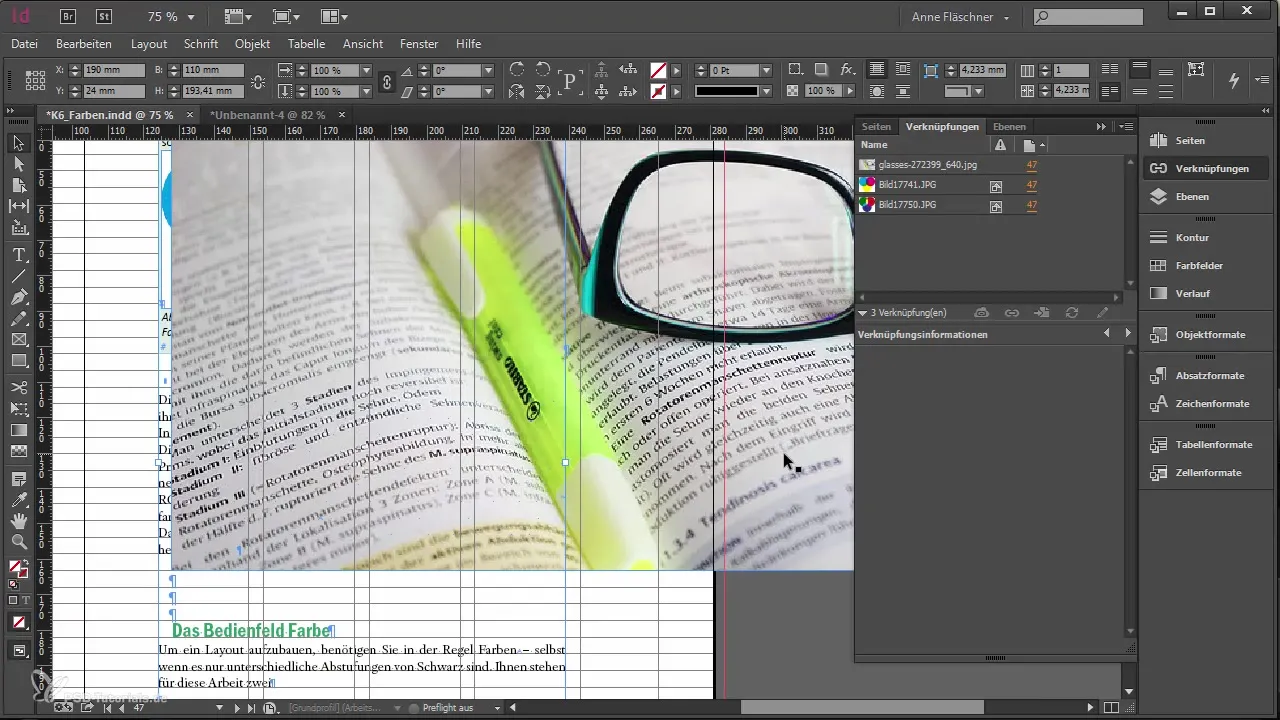Toggle jump object text wrap
The image size is (1280, 720).
[x=903, y=91]
